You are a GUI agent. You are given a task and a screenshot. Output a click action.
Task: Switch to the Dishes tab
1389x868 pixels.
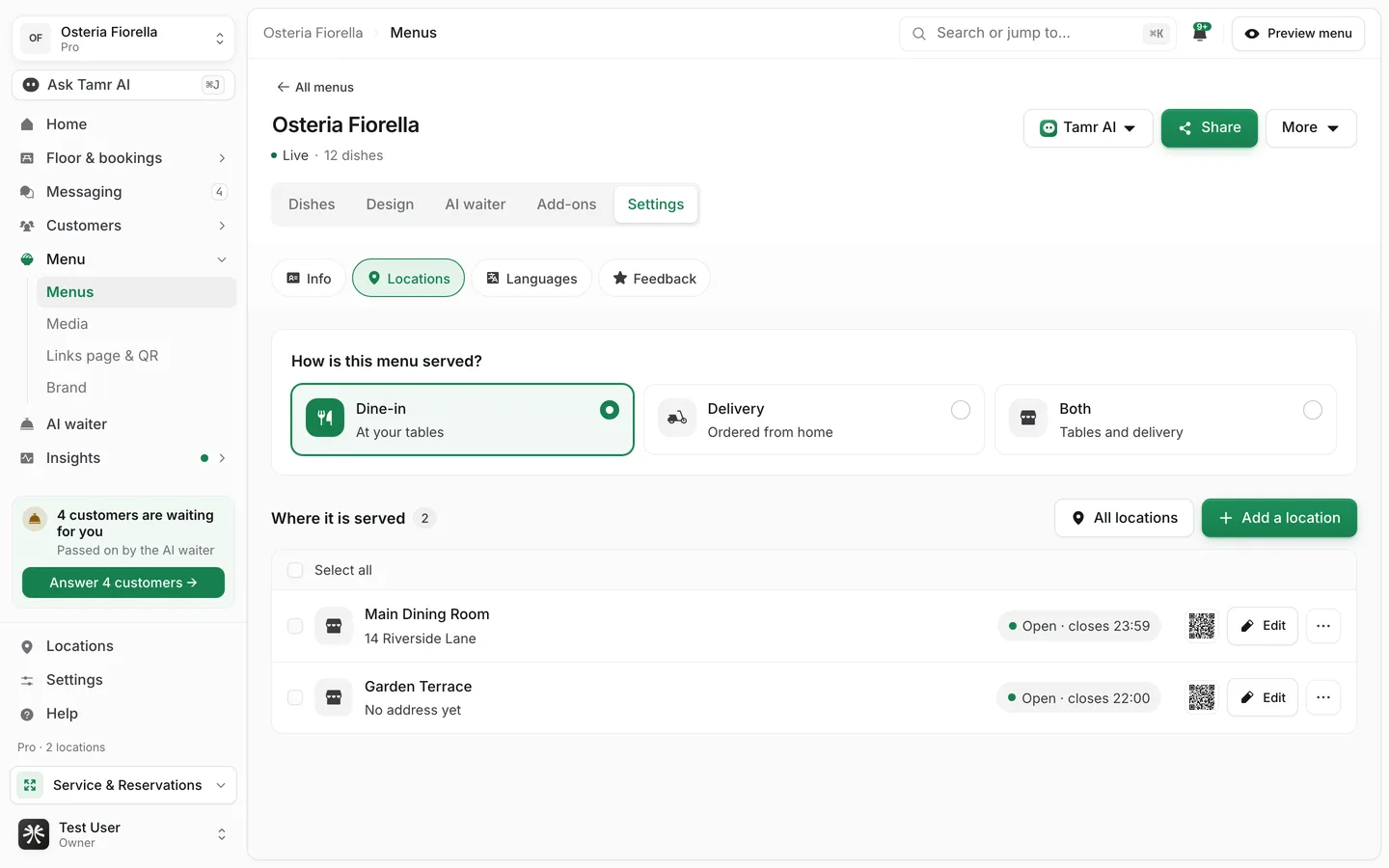[312, 204]
